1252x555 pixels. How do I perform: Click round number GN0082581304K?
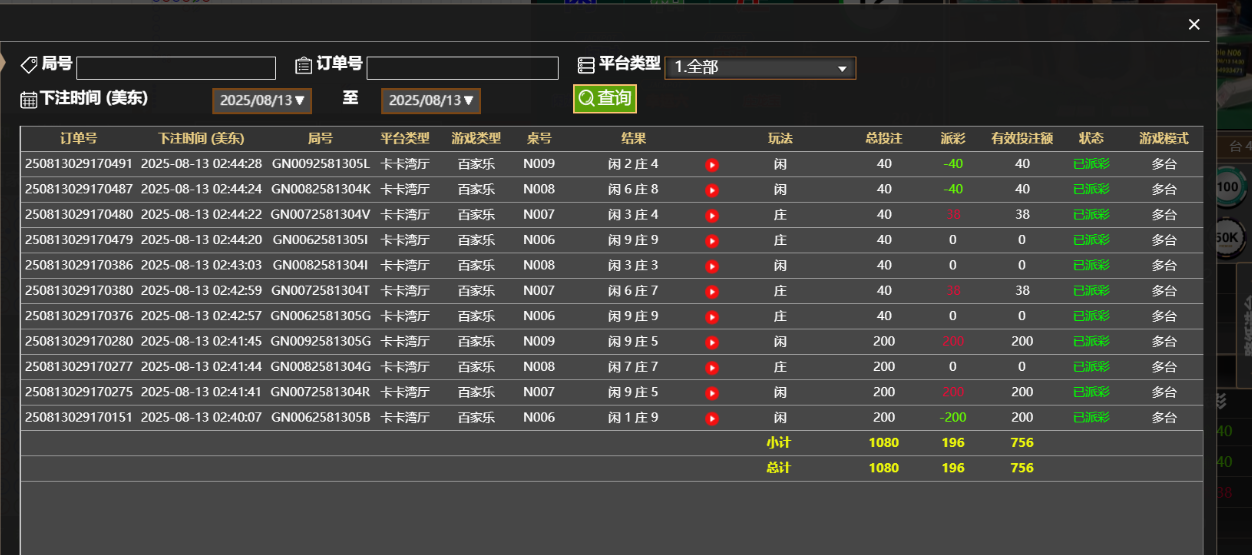tap(320, 189)
